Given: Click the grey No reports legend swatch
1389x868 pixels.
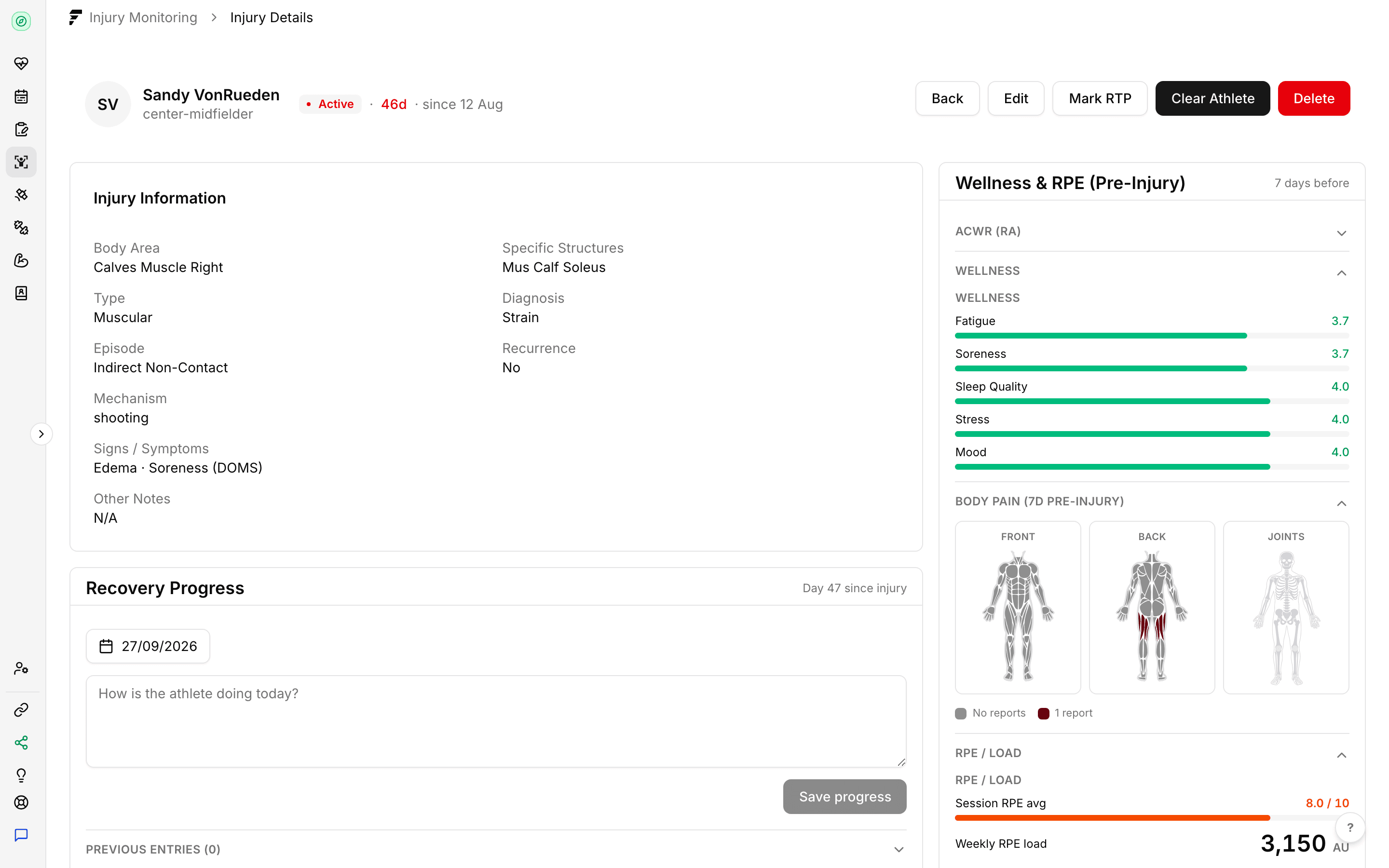Looking at the screenshot, I should [961, 714].
